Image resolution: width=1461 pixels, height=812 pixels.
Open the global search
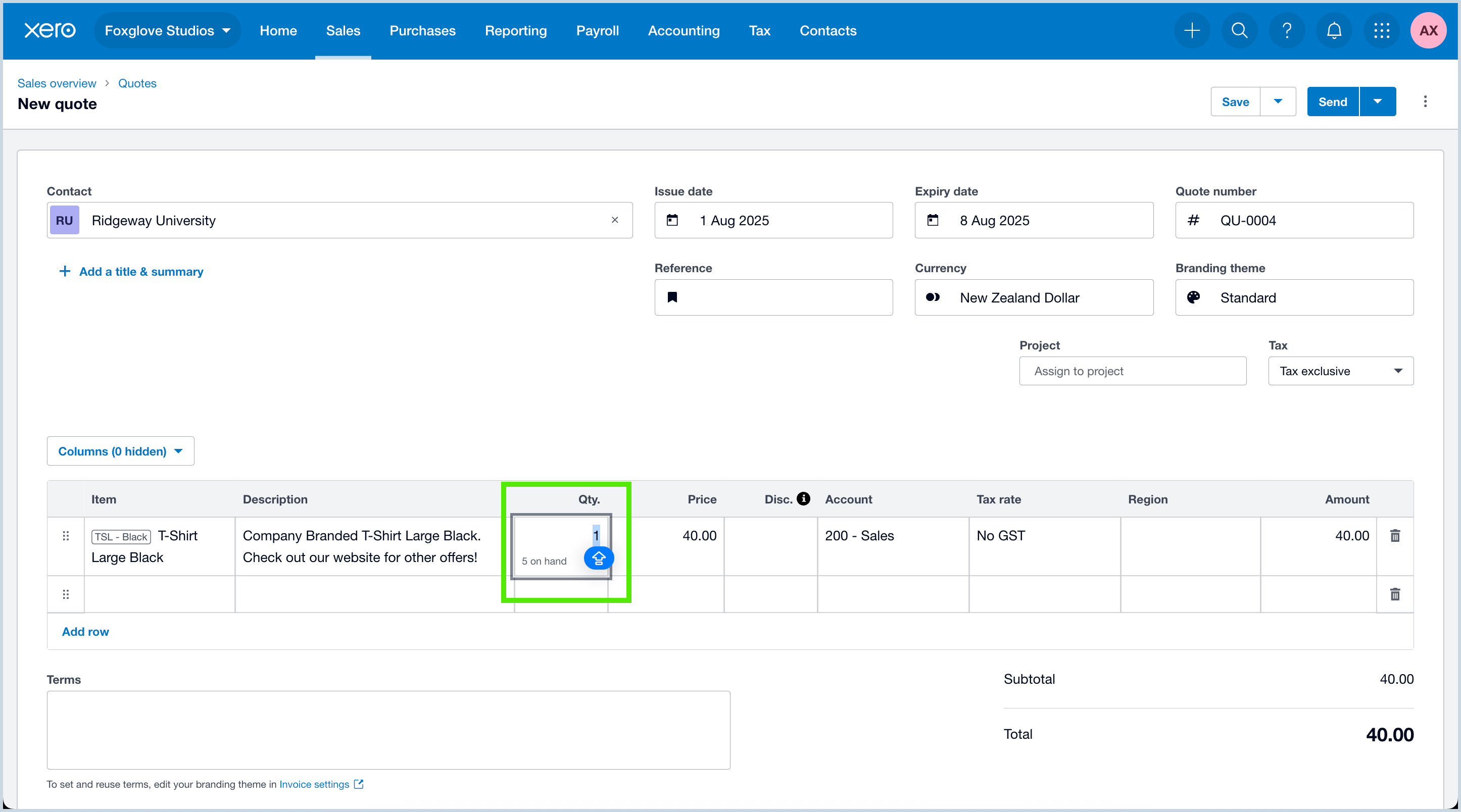[x=1239, y=31]
